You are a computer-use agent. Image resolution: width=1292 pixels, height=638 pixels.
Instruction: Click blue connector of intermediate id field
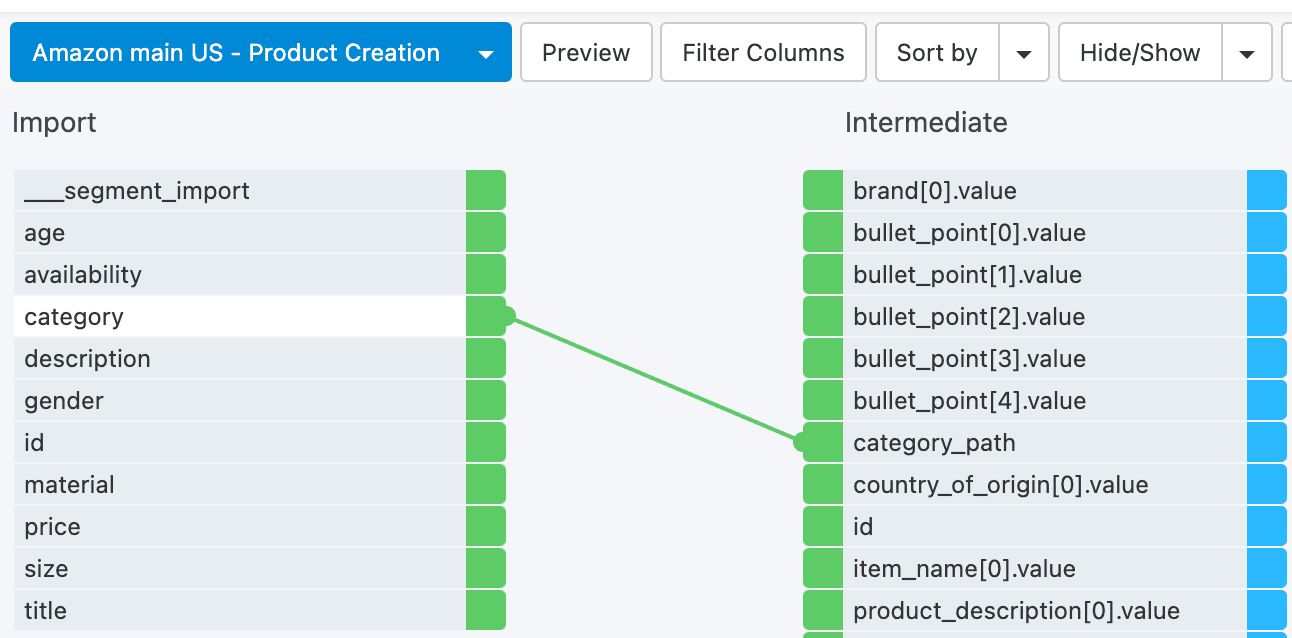pyautogui.click(x=1267, y=527)
